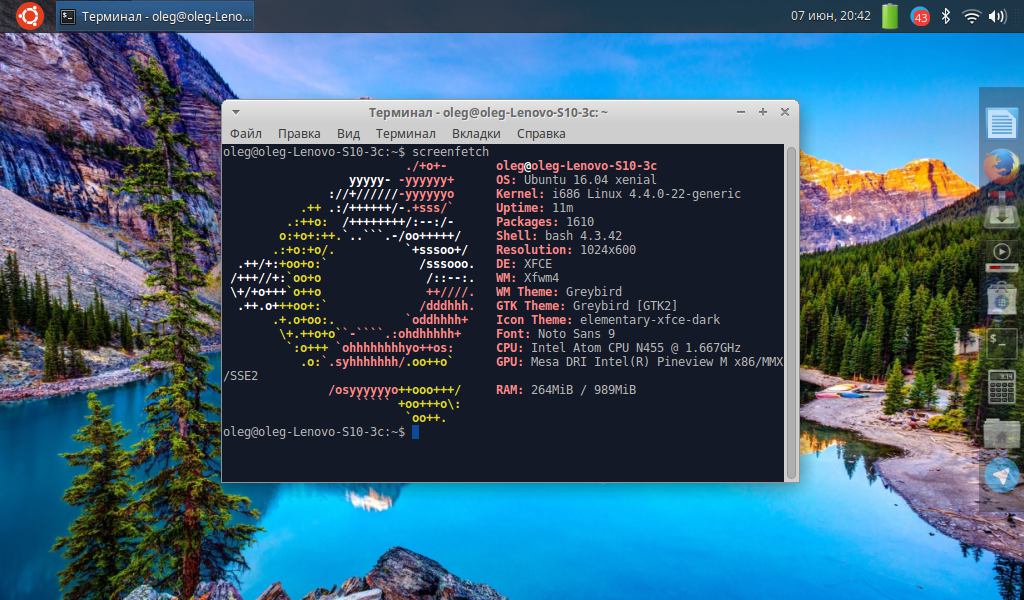The height and width of the screenshot is (600, 1024).
Task: Open the terminal window menu arrow
Action: (x=236, y=112)
